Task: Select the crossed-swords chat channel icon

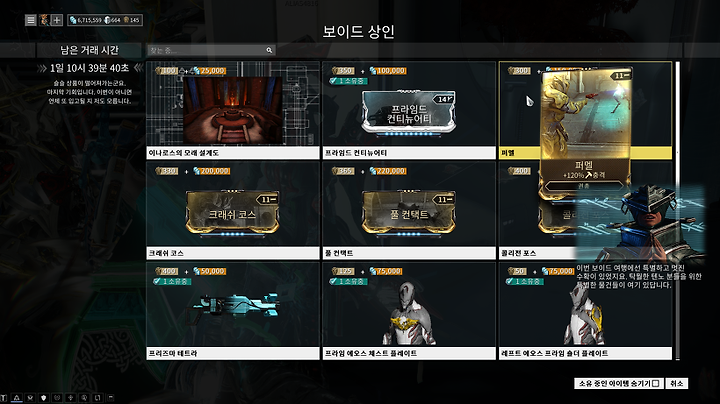Action: (30, 398)
